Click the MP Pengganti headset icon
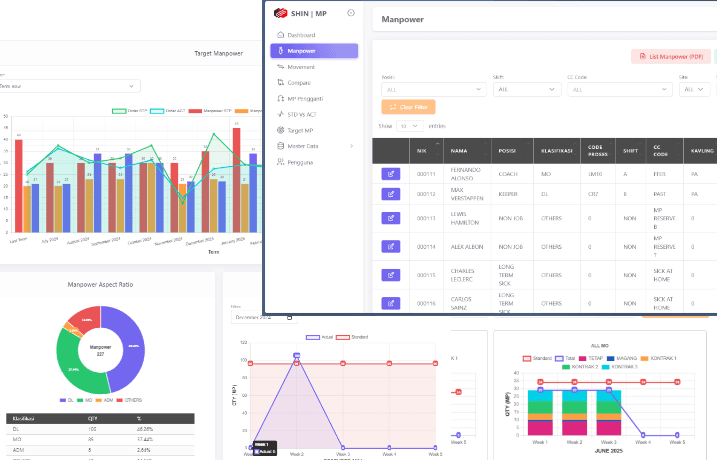The image size is (717, 460). [279, 99]
